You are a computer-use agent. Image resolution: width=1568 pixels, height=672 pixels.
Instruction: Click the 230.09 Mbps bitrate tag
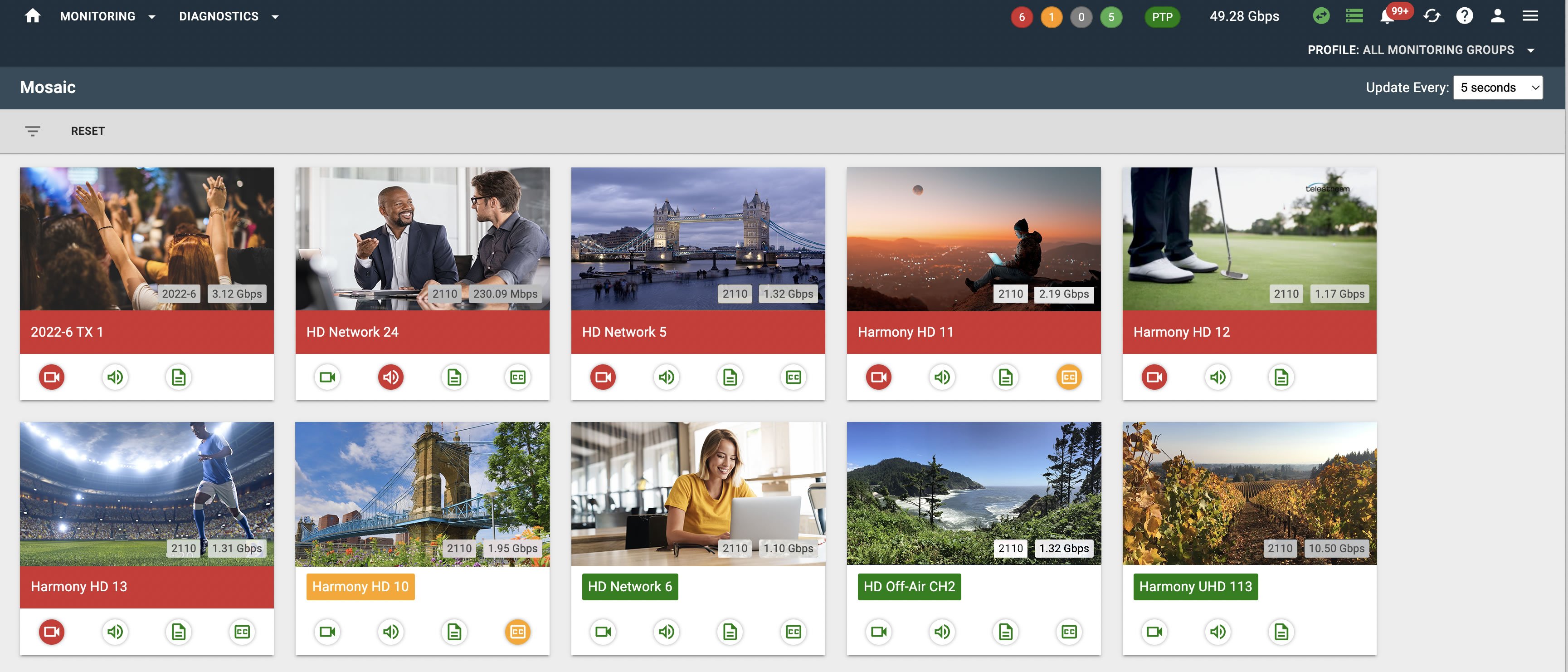505,294
